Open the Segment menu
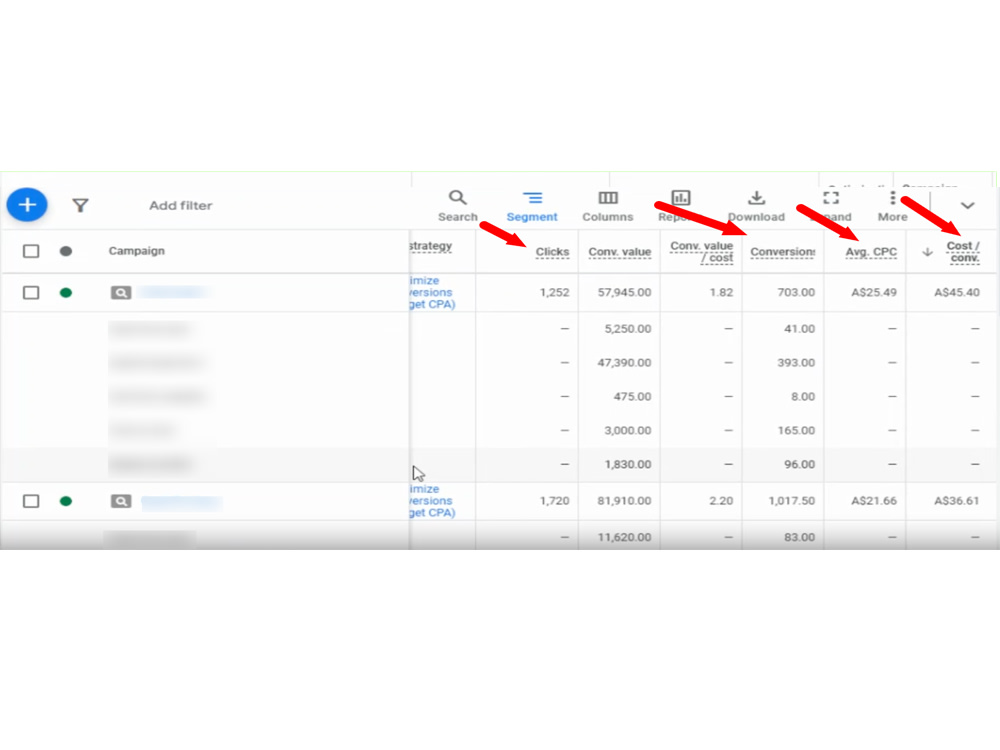The height and width of the screenshot is (750, 1000). 532,206
